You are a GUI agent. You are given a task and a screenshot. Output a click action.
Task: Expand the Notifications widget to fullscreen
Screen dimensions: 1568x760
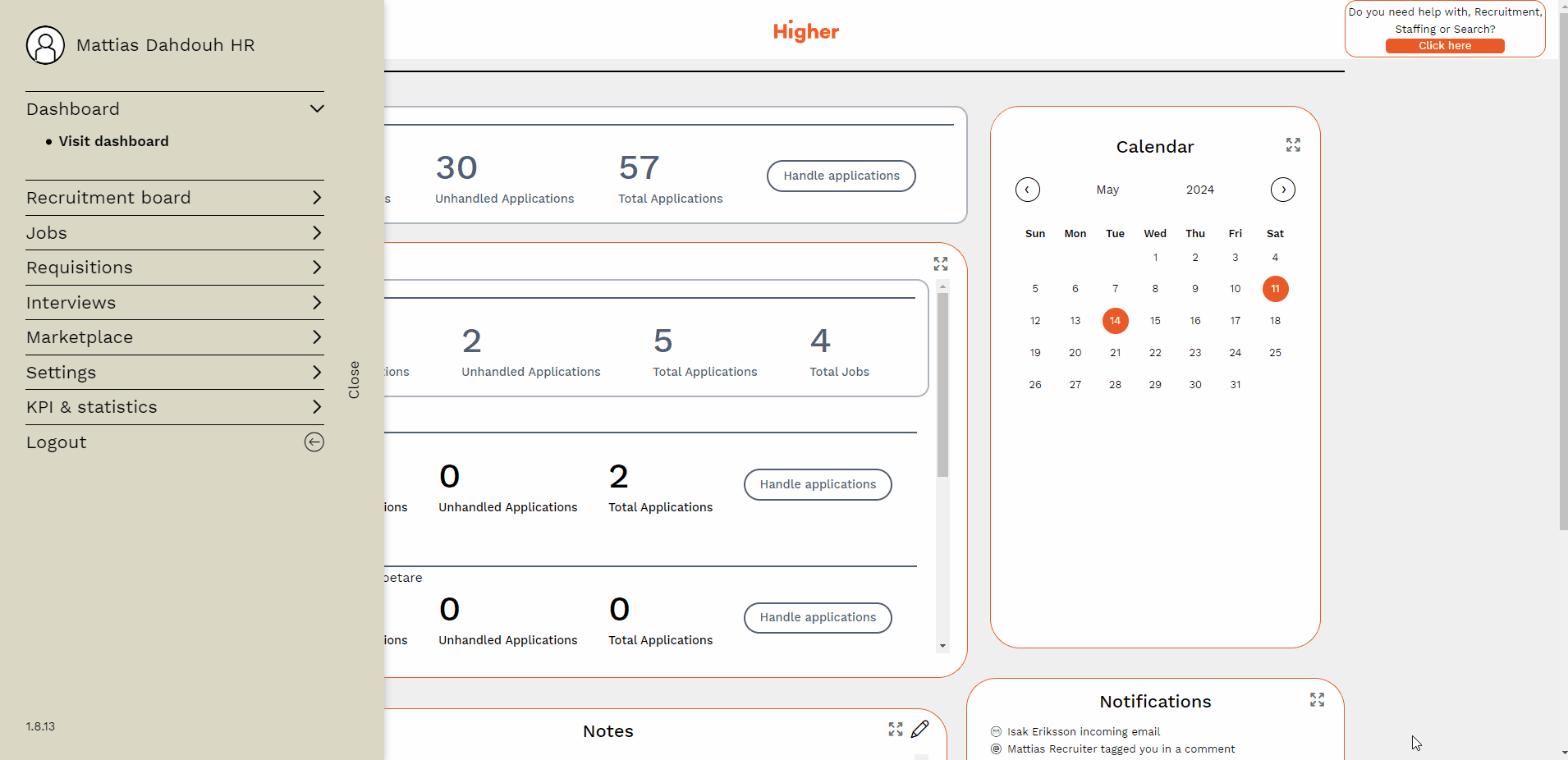(x=1317, y=699)
